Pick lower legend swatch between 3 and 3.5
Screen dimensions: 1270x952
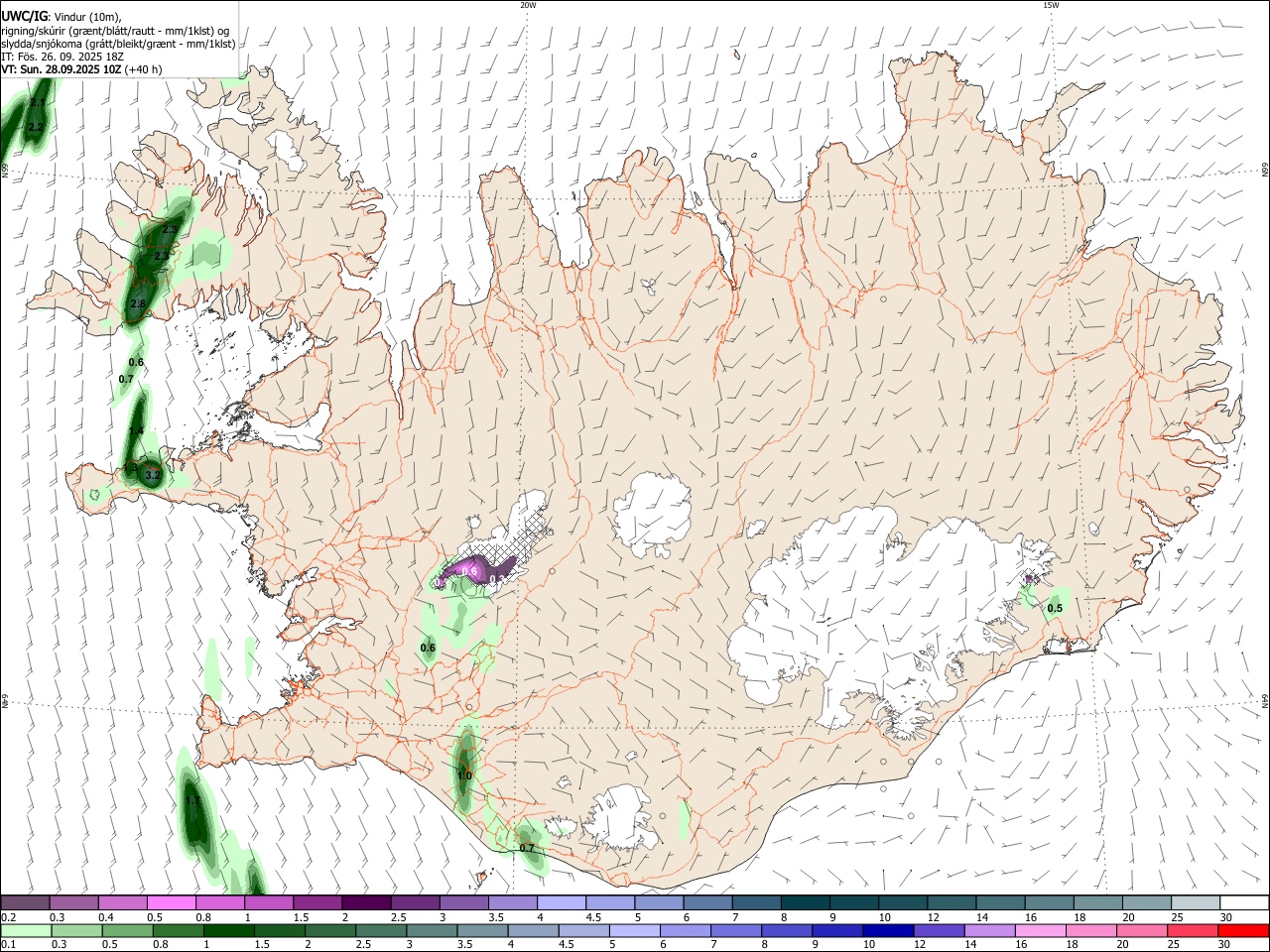click(x=431, y=930)
